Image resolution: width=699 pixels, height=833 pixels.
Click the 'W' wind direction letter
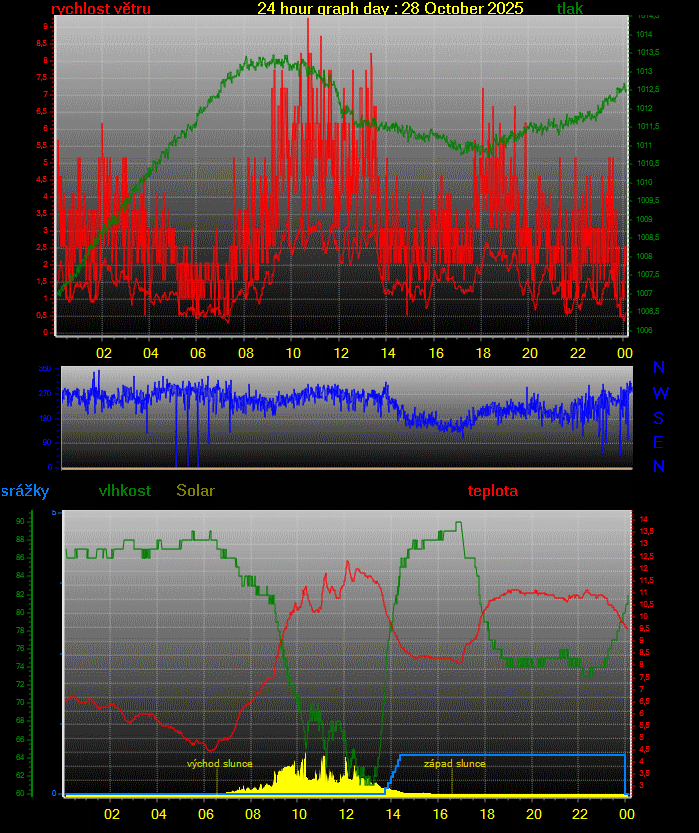660,394
